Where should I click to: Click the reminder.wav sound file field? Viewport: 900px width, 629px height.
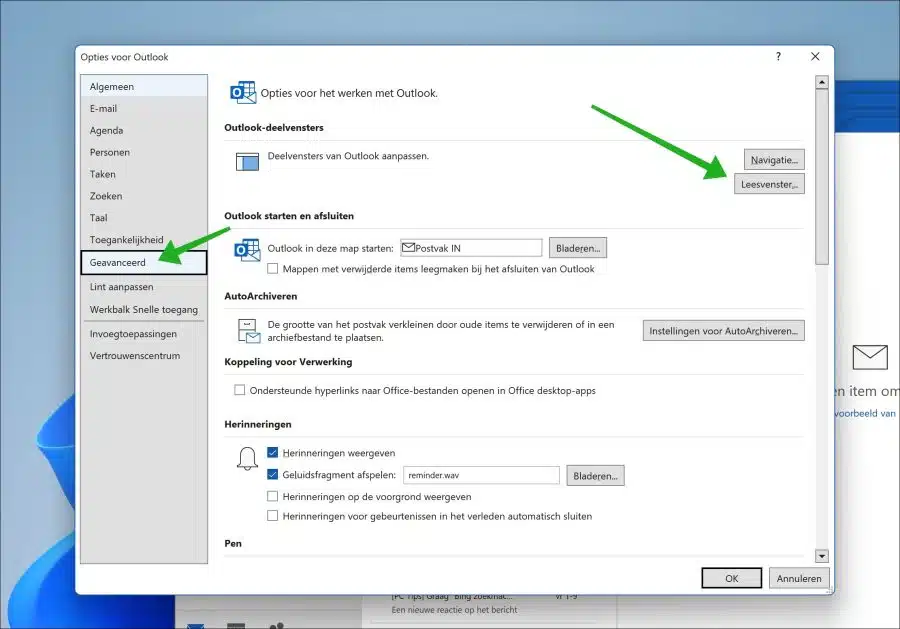tap(481, 475)
